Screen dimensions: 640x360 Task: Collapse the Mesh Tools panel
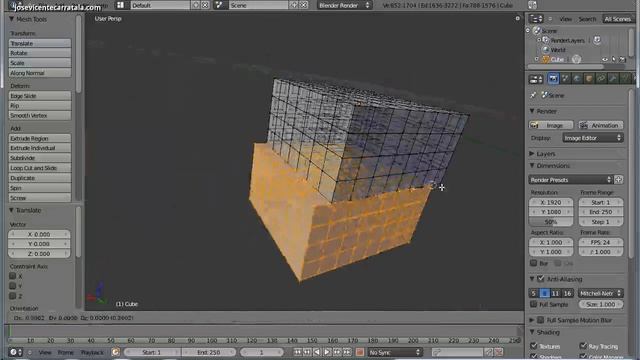point(11,19)
